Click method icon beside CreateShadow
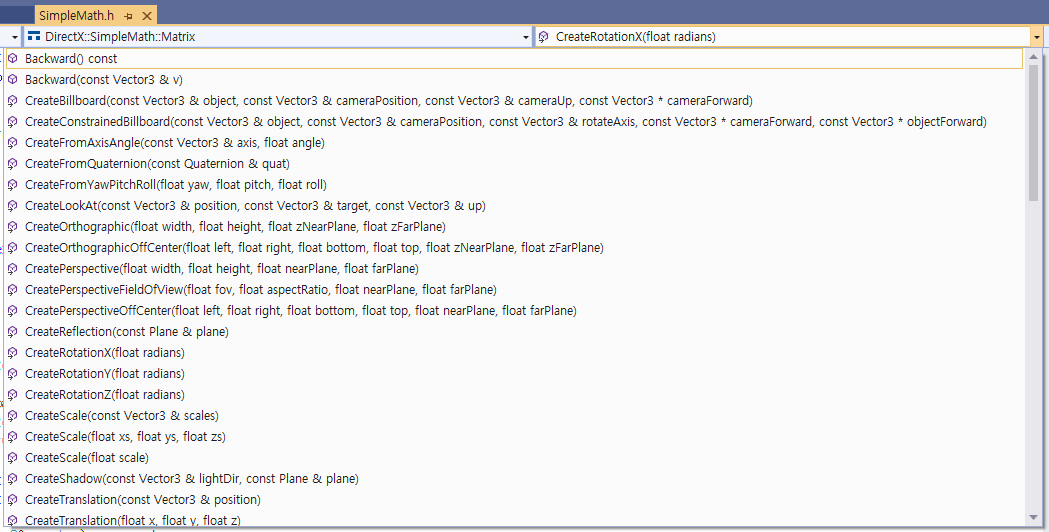 pos(13,479)
